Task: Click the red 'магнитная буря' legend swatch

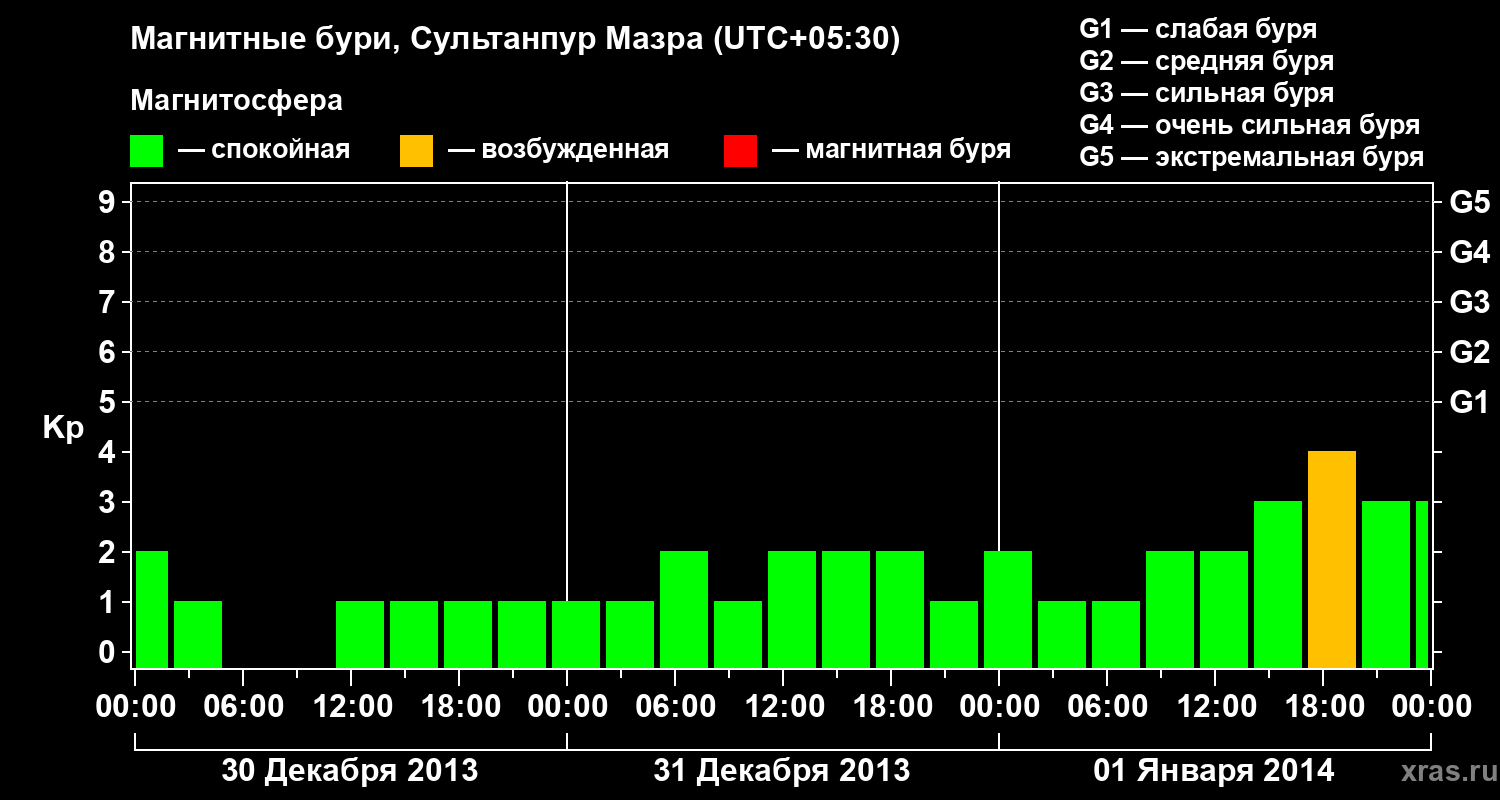Action: [741, 151]
